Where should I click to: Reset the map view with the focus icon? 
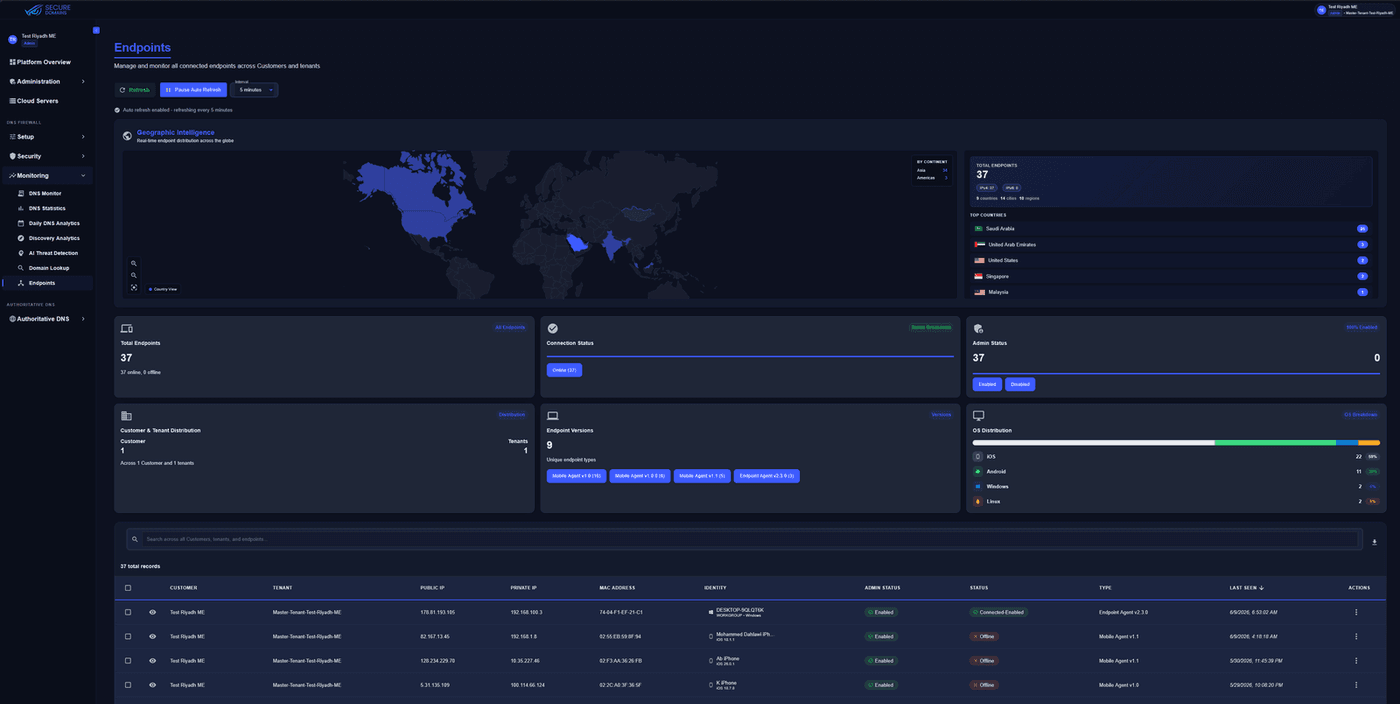(x=134, y=288)
